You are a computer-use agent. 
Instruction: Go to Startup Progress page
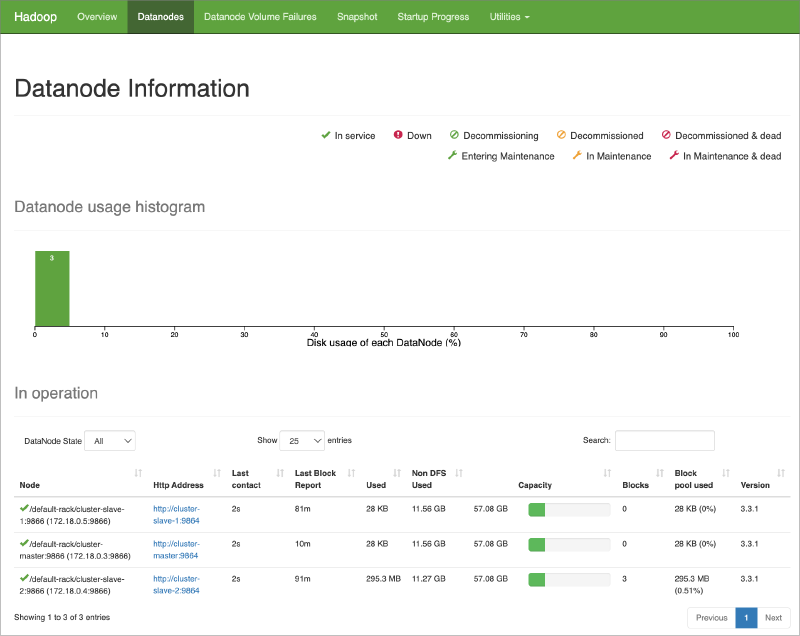coord(433,17)
